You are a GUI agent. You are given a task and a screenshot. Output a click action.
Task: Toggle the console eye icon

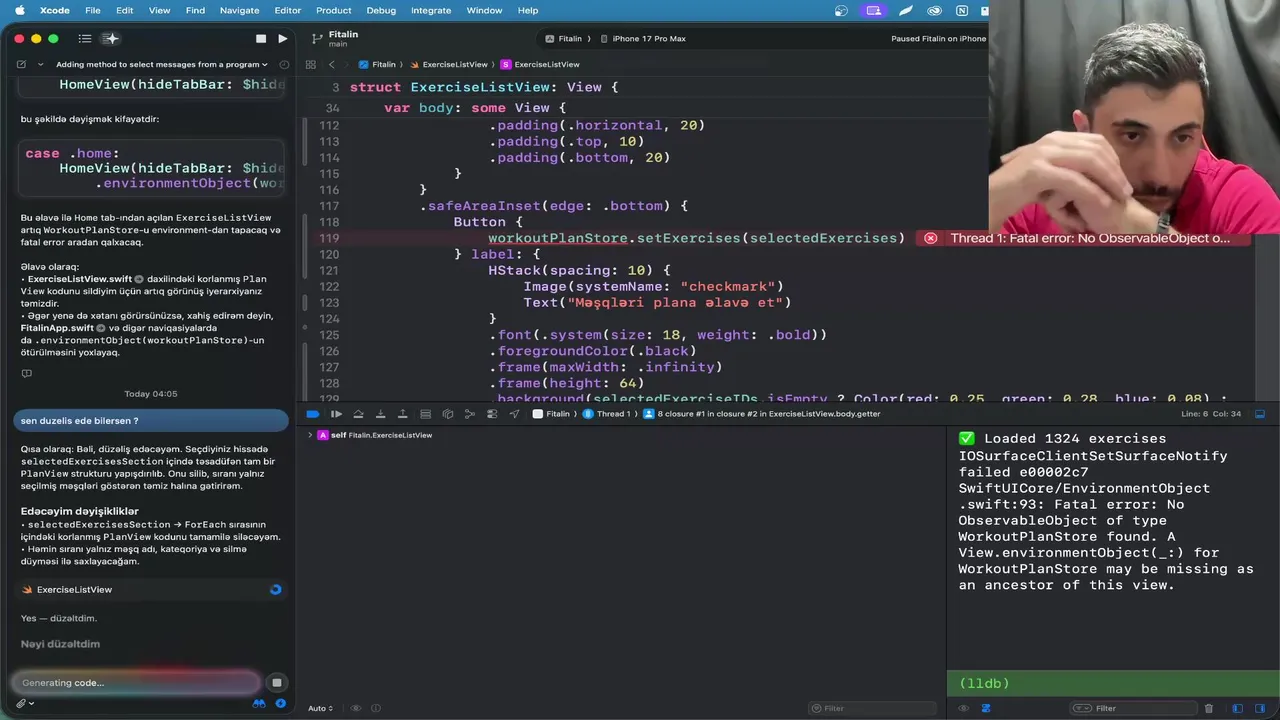(x=964, y=709)
